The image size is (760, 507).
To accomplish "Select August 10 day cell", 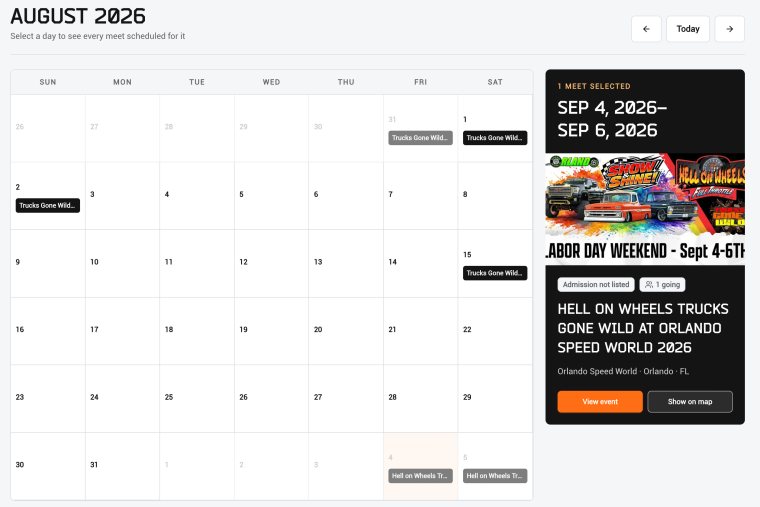I will click(122, 264).
